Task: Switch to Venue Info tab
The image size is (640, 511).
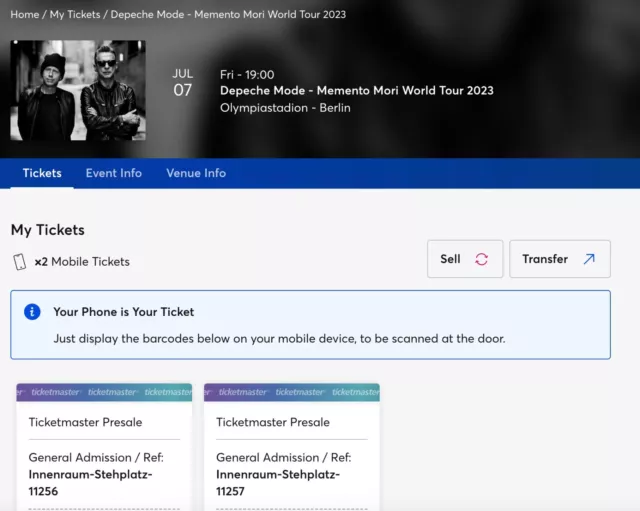Action: click(x=196, y=173)
